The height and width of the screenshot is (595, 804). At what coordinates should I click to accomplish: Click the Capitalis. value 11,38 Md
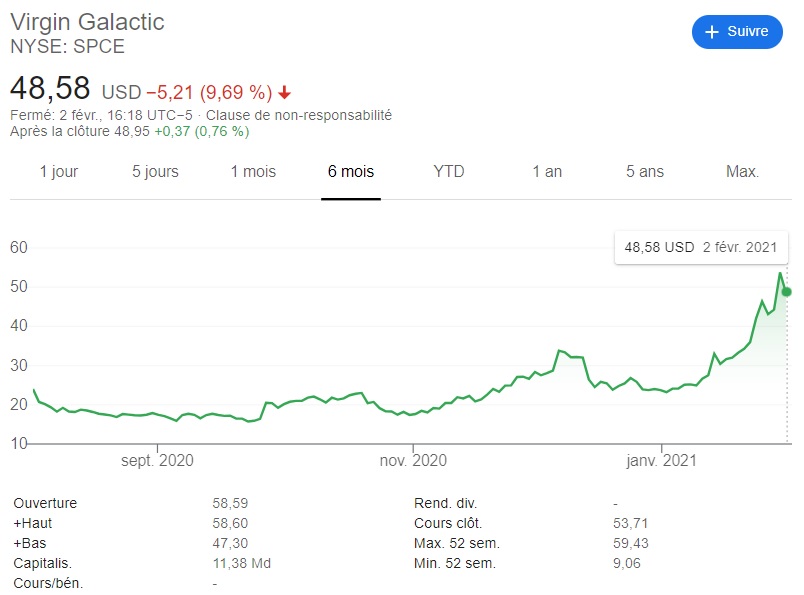pos(241,563)
